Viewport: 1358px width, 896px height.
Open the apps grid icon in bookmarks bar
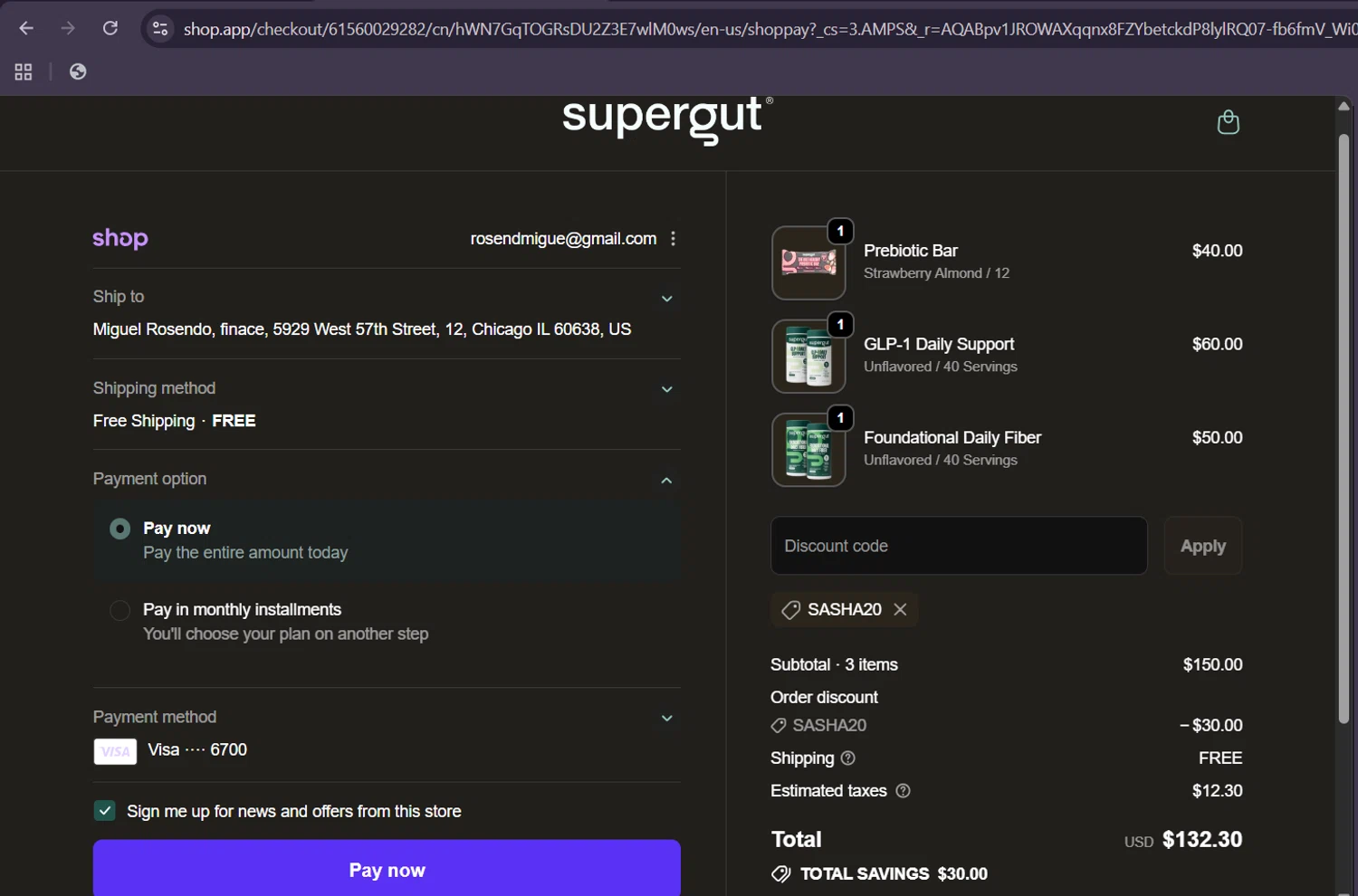[24, 71]
